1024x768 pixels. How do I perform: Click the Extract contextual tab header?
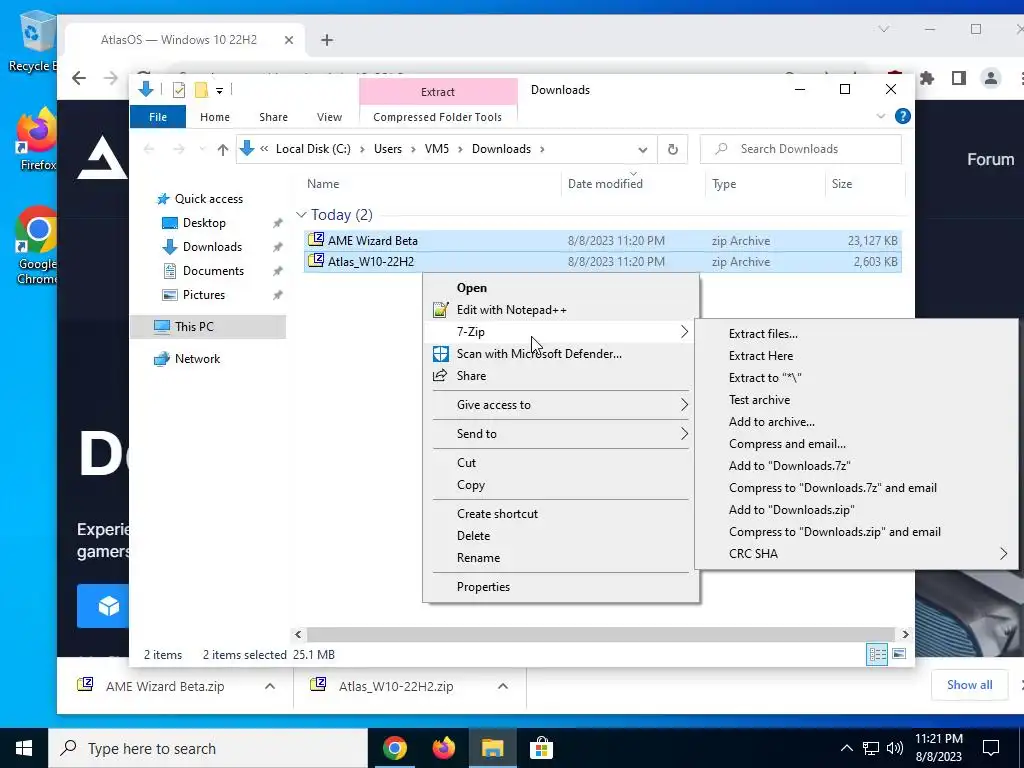click(438, 92)
